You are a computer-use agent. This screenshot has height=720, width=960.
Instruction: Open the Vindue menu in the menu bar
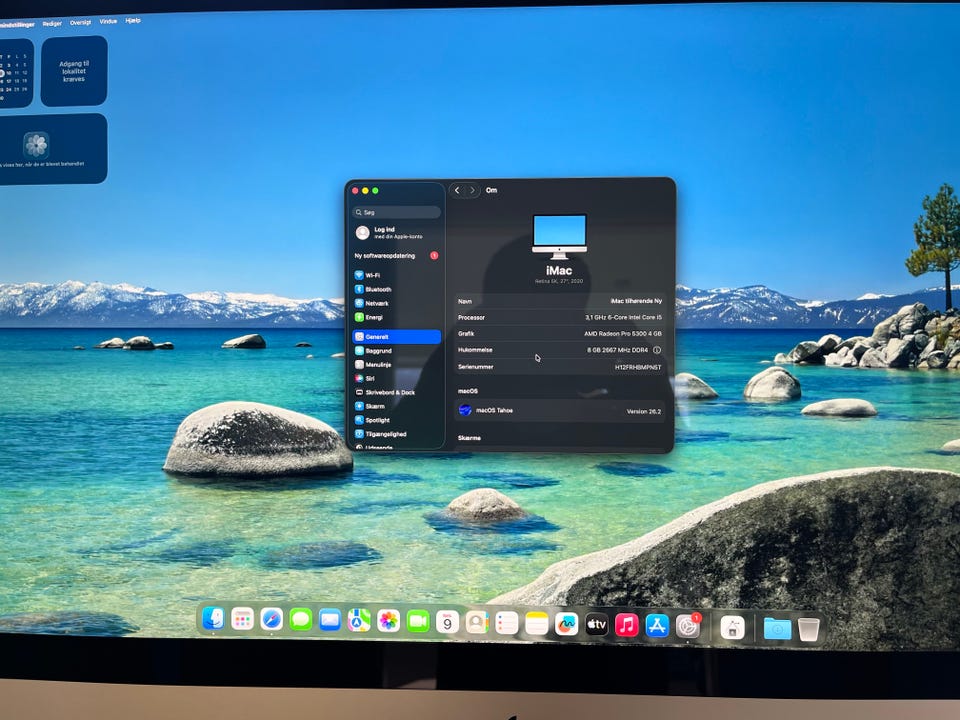coord(108,21)
